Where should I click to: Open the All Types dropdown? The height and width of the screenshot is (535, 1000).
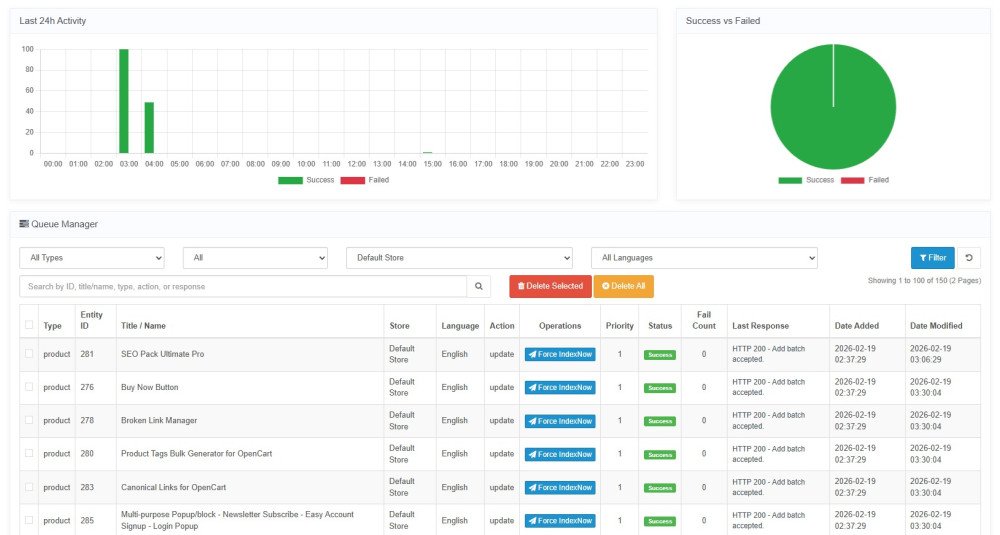[92, 258]
